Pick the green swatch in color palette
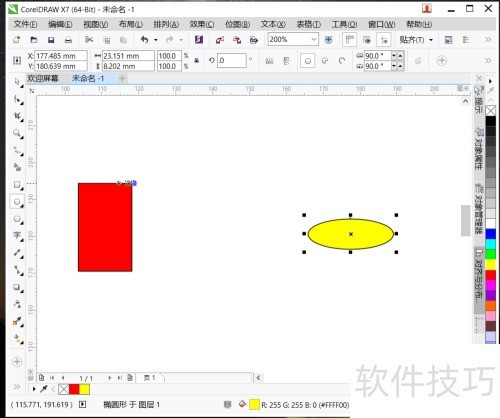Image resolution: width=500 pixels, height=418 pixels. pyautogui.click(x=490, y=254)
